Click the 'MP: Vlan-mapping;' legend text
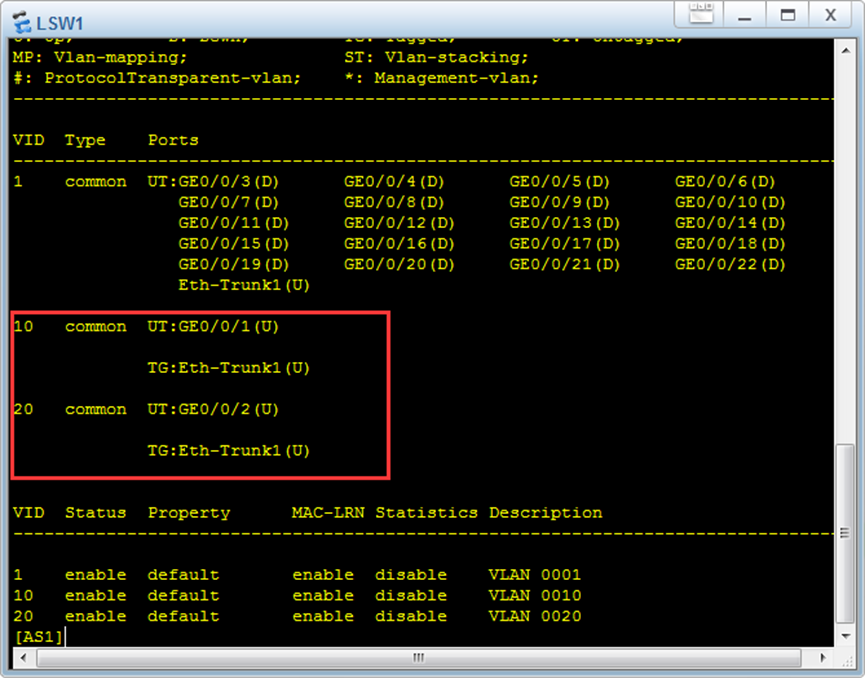This screenshot has width=865, height=678. coord(100,57)
